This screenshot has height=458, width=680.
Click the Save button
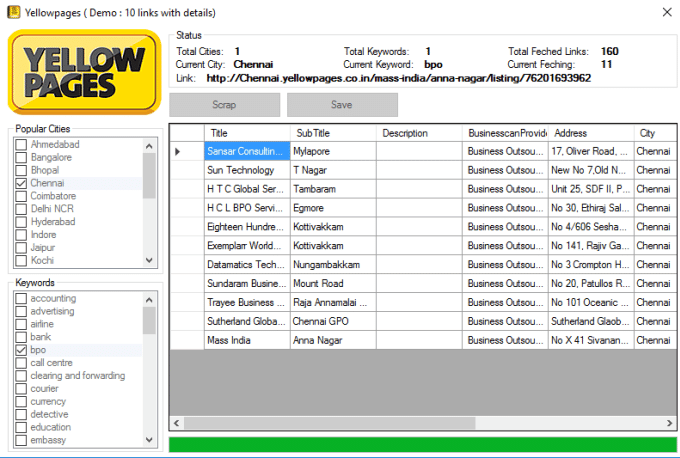click(x=342, y=105)
